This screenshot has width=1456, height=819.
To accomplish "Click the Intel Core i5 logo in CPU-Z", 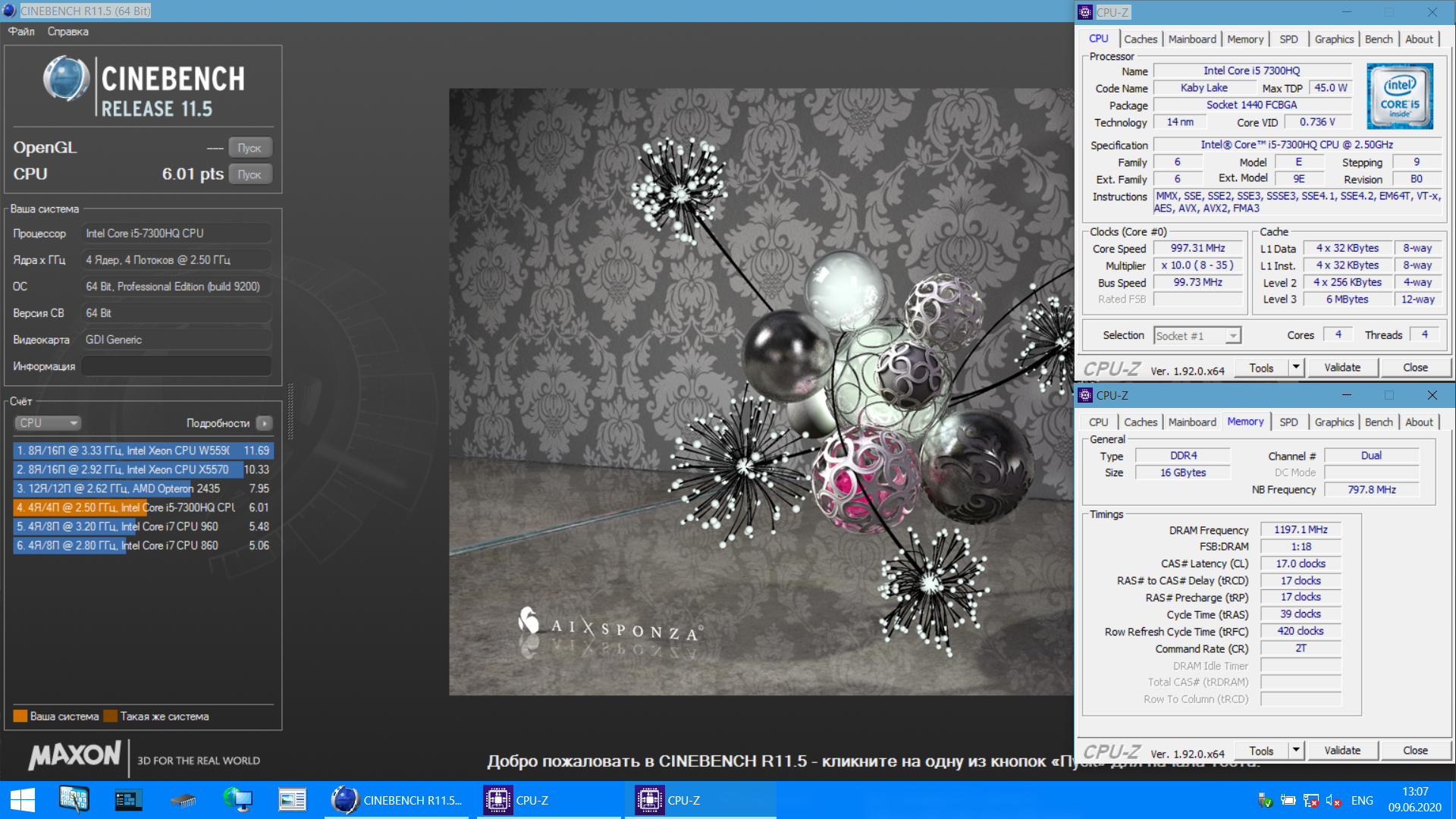I will point(1400,96).
